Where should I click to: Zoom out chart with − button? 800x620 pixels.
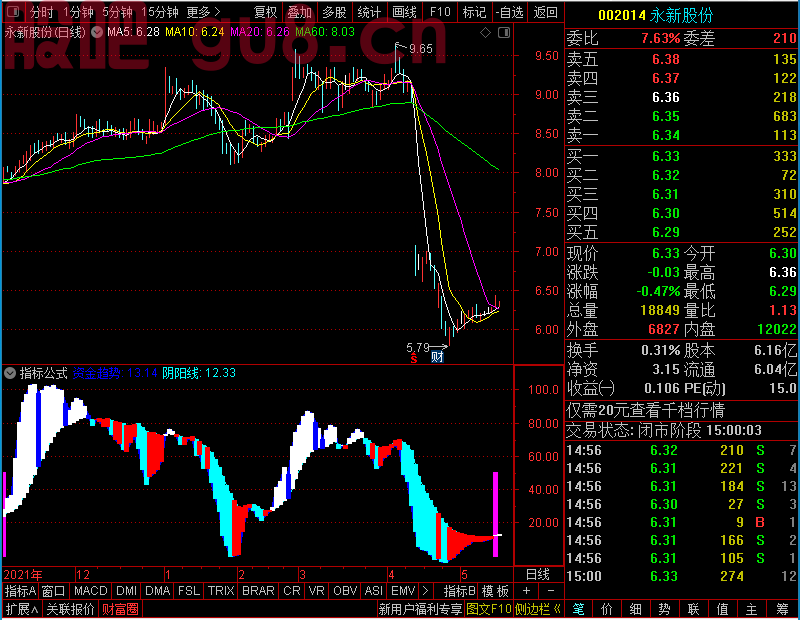pyautogui.click(x=551, y=591)
